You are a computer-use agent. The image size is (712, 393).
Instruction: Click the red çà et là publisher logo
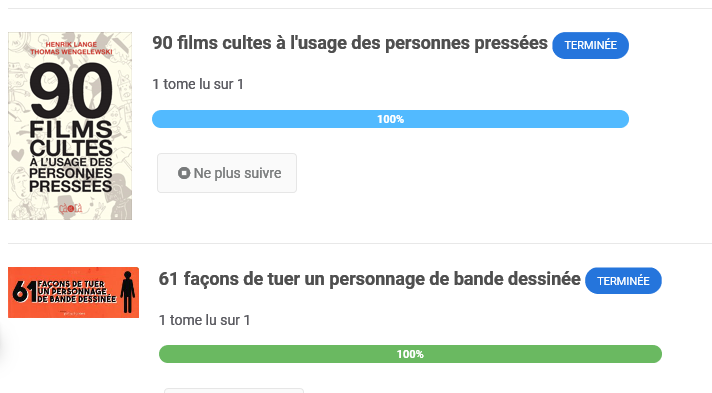pyautogui.click(x=70, y=209)
